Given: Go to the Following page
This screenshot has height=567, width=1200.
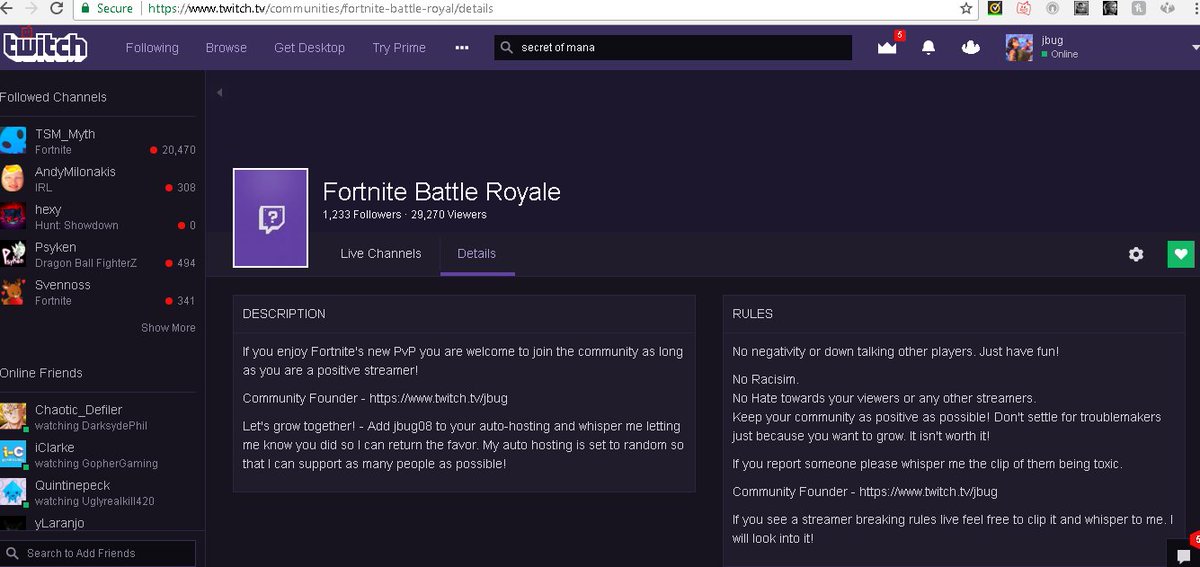Looking at the screenshot, I should coord(152,48).
